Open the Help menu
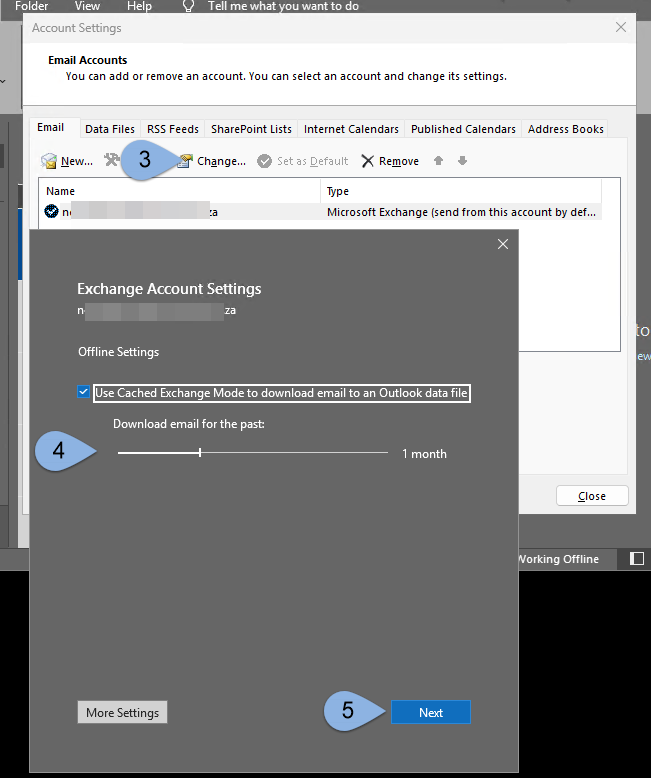 (x=139, y=6)
